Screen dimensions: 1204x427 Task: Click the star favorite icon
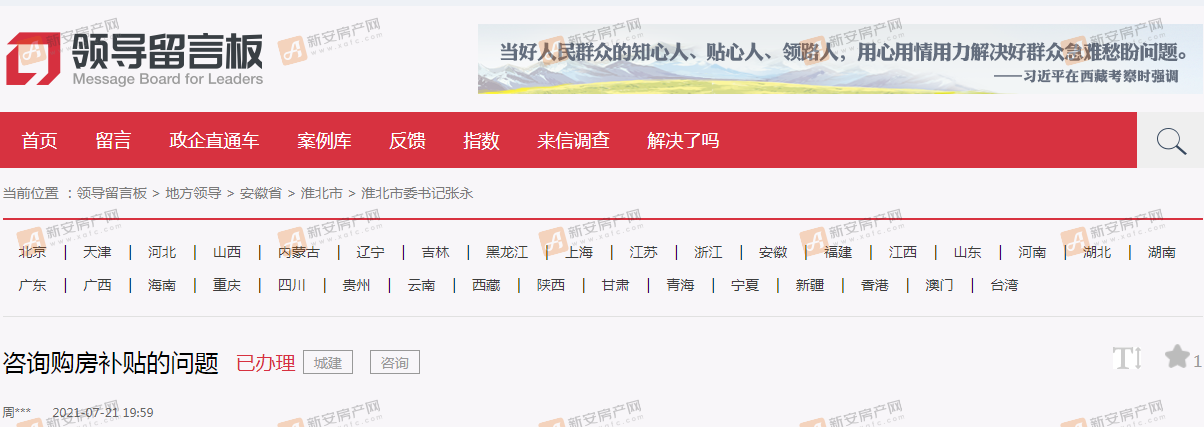[1177, 357]
